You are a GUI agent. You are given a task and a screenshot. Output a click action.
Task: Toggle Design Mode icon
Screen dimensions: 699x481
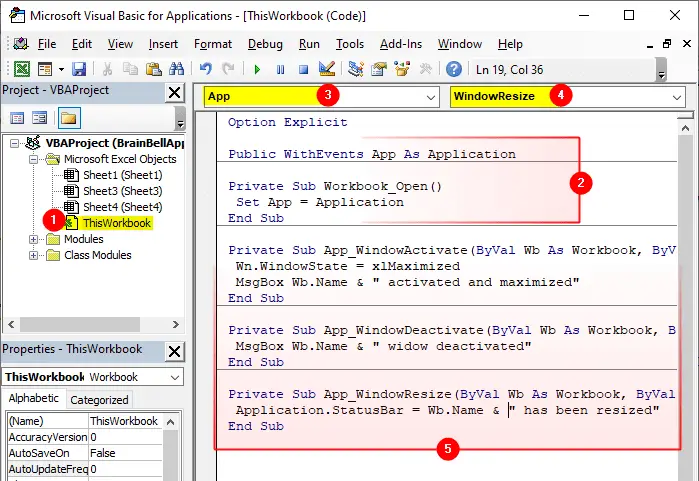point(327,69)
